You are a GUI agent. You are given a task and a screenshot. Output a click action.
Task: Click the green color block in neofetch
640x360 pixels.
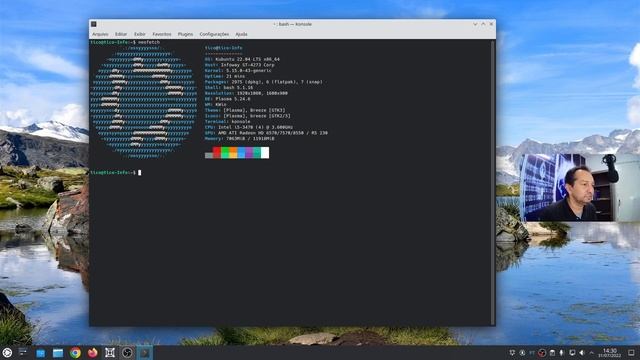coord(225,153)
